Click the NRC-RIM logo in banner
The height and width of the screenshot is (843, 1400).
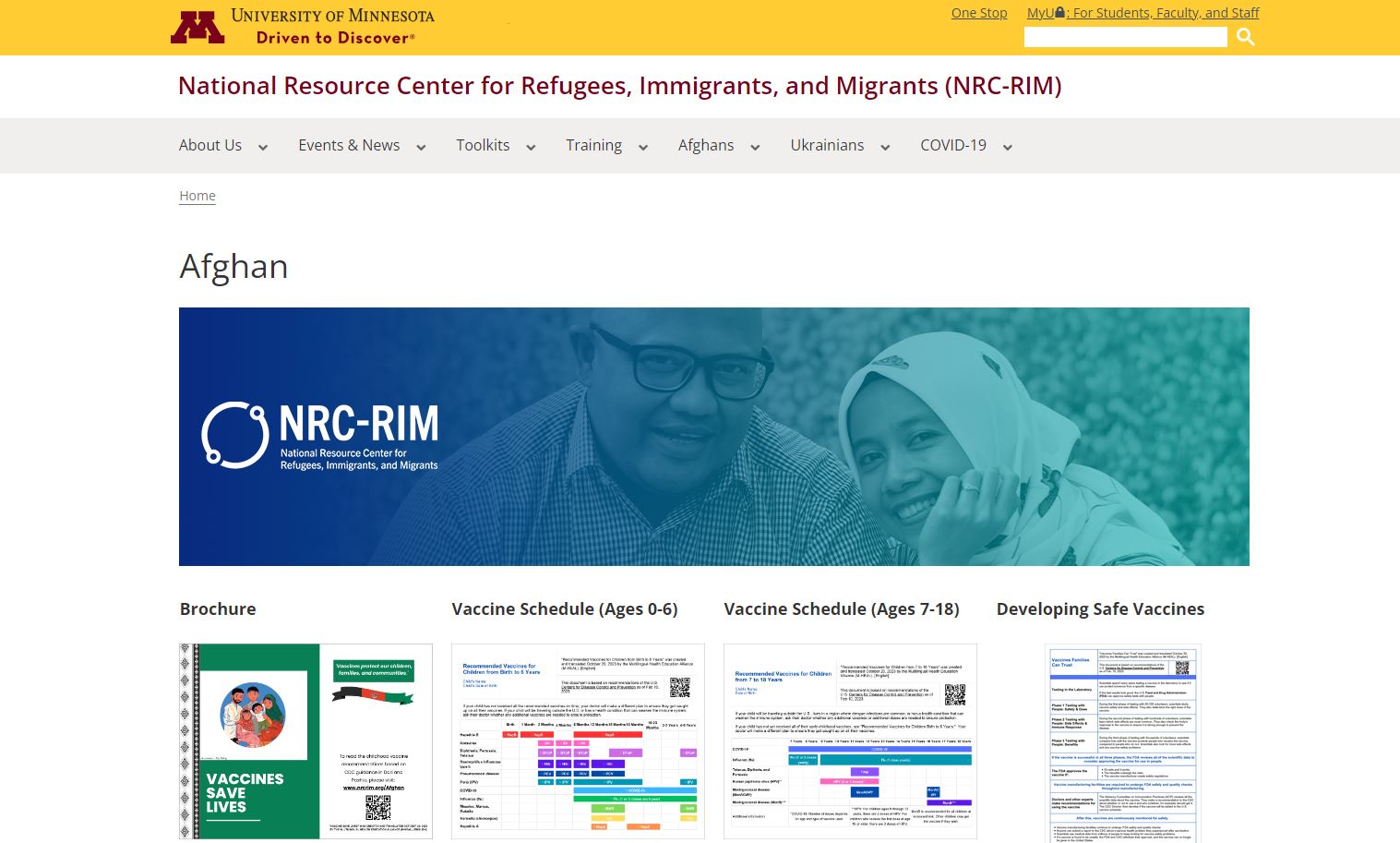click(320, 436)
